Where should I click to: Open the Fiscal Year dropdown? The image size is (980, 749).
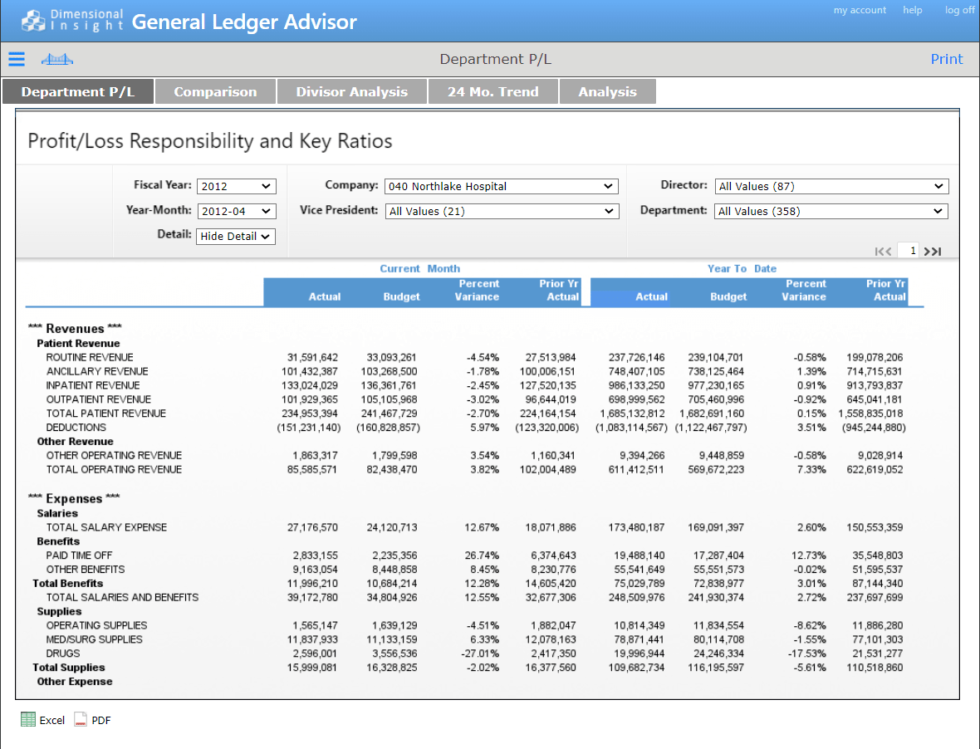(x=236, y=186)
